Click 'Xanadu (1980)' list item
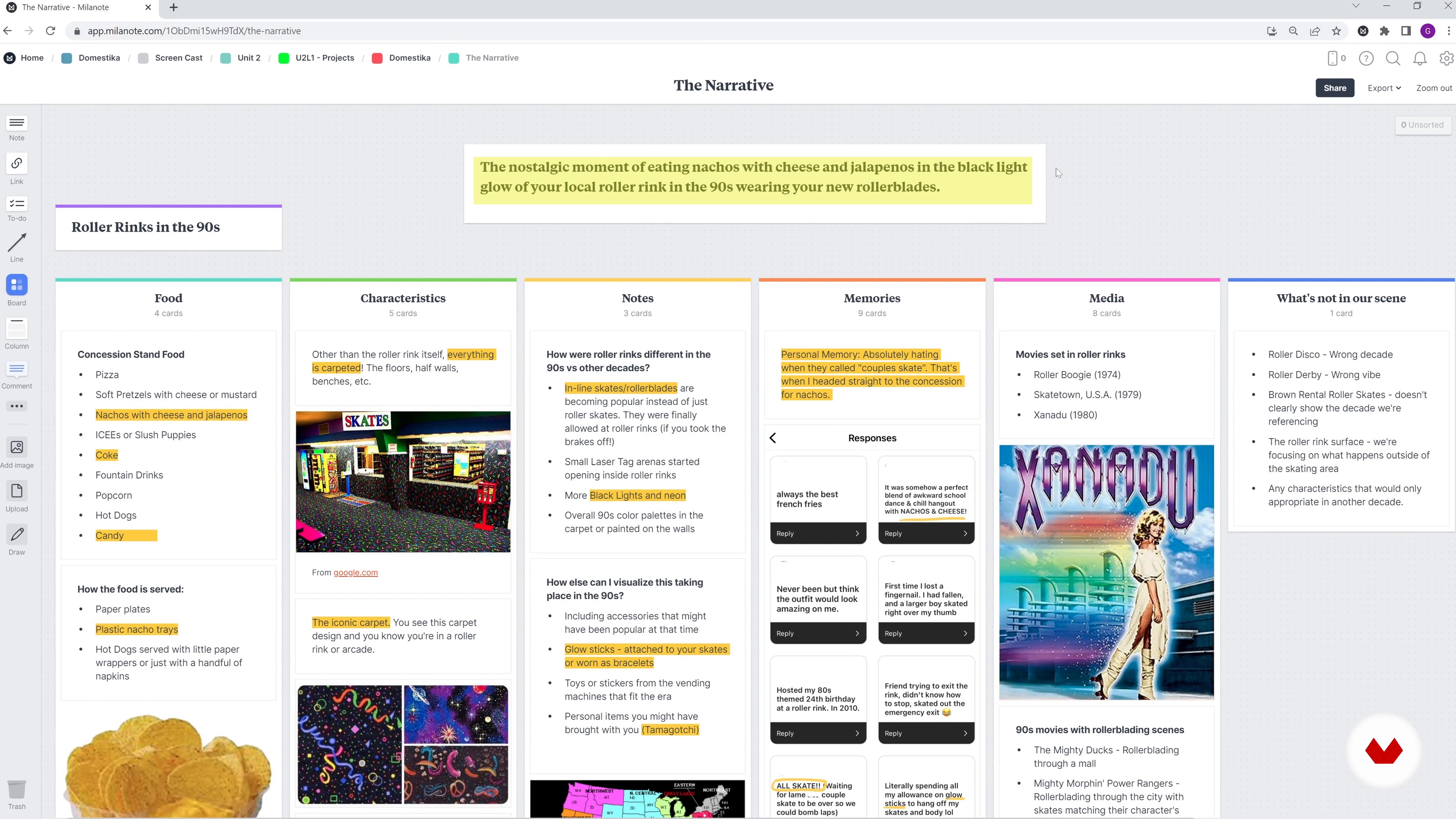Image resolution: width=1456 pixels, height=819 pixels. pyautogui.click(x=1065, y=415)
